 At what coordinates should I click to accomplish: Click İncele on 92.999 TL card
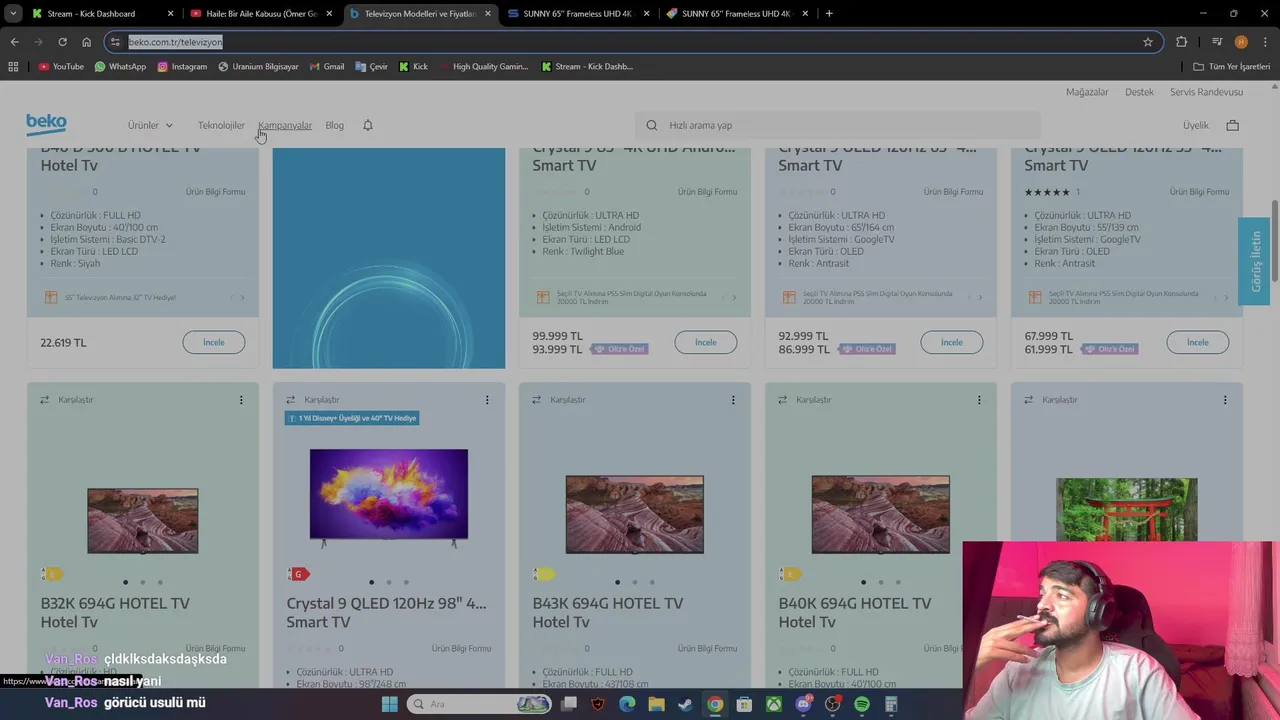(952, 342)
